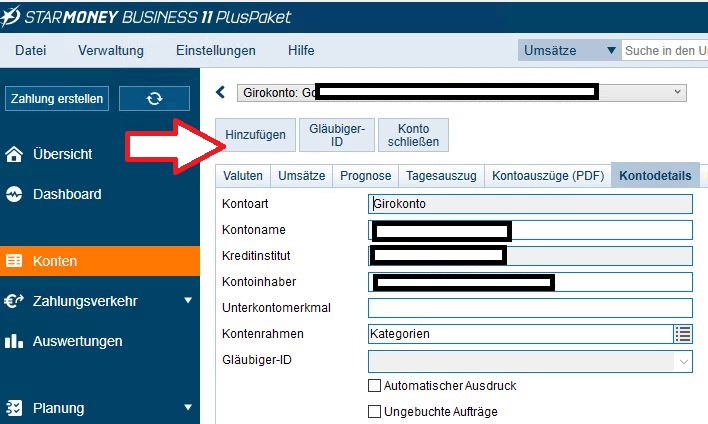Screen dimensions: 708x424
Task: Open the Umsätze search scope dropdown
Action: tap(569, 50)
